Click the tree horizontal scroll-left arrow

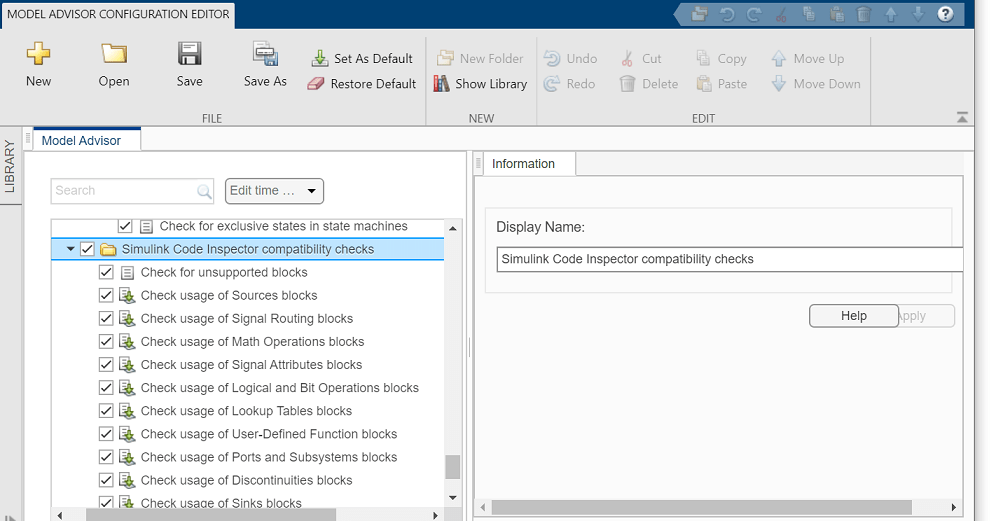click(60, 515)
